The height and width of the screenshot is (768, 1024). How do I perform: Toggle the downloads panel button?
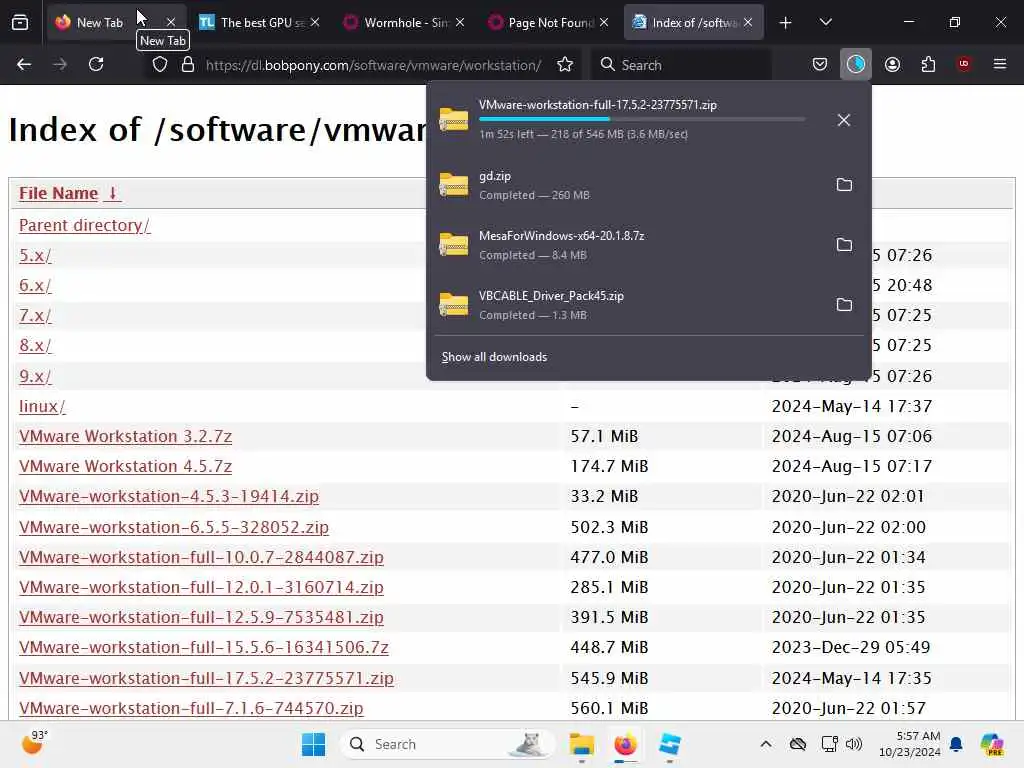point(856,64)
